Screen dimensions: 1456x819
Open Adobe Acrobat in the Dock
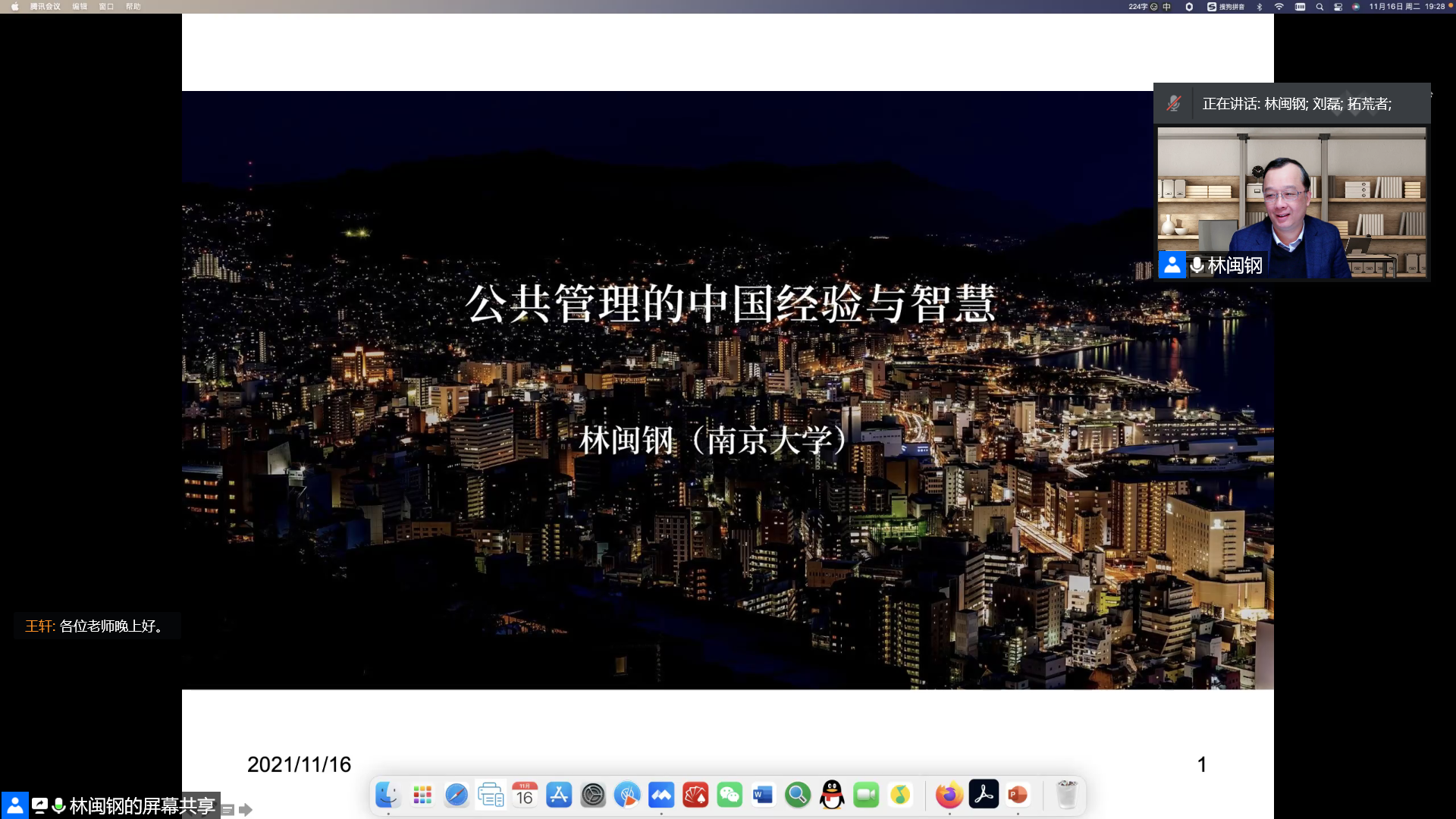[x=984, y=795]
